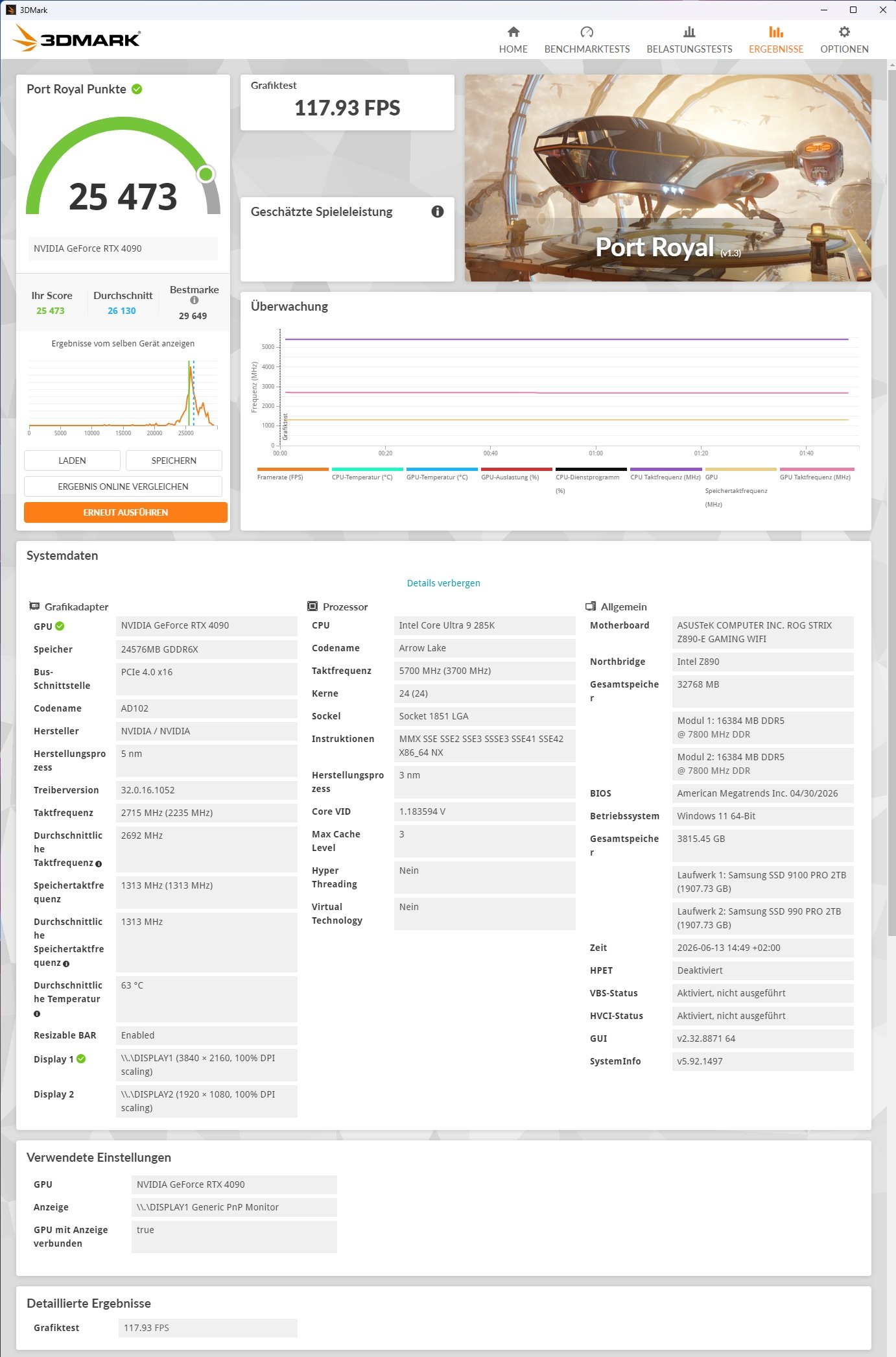Screen dimensions: 896x1357
Task: Click the 3DMark logo in the header
Action: (77, 38)
